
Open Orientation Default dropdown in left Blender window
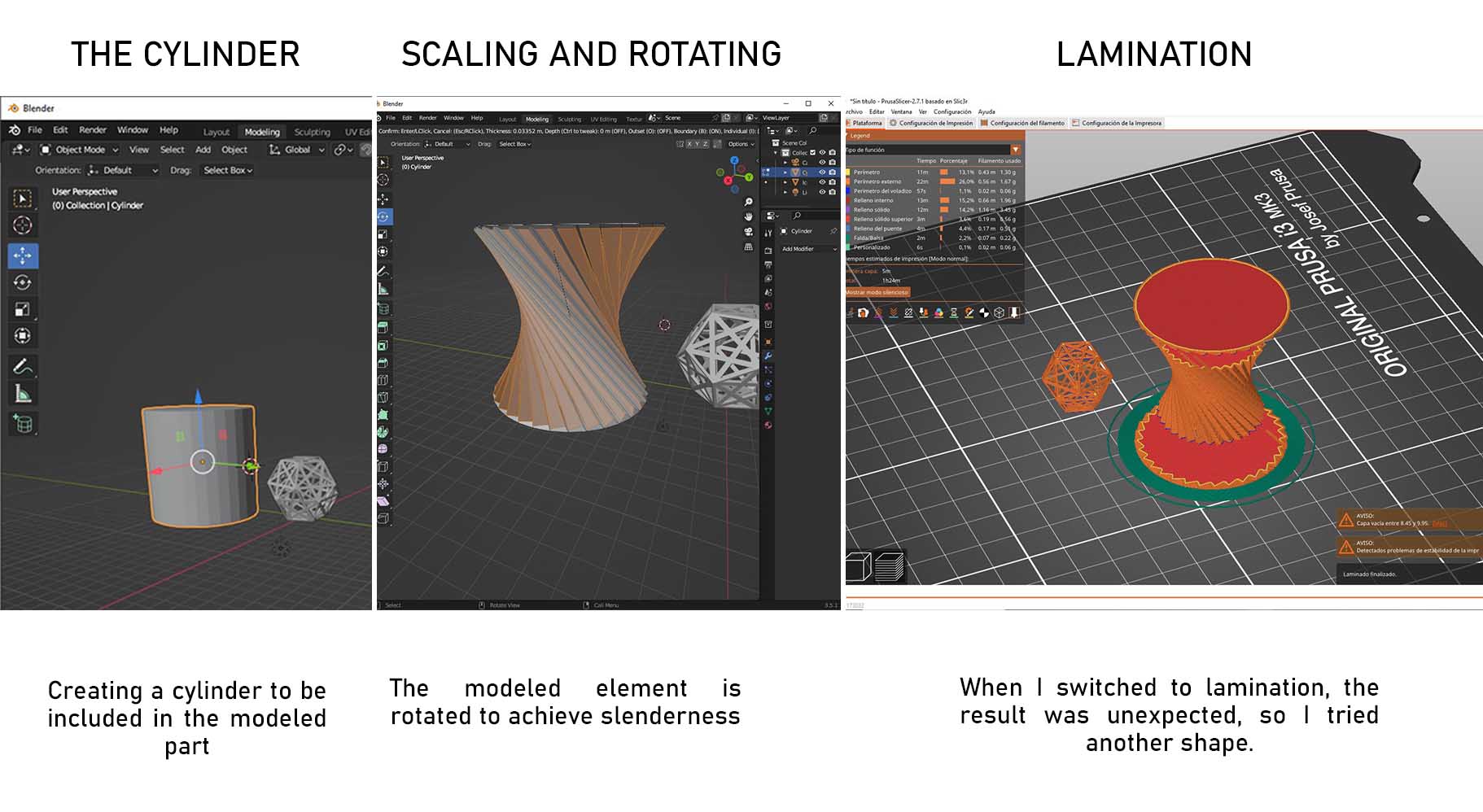tap(123, 170)
